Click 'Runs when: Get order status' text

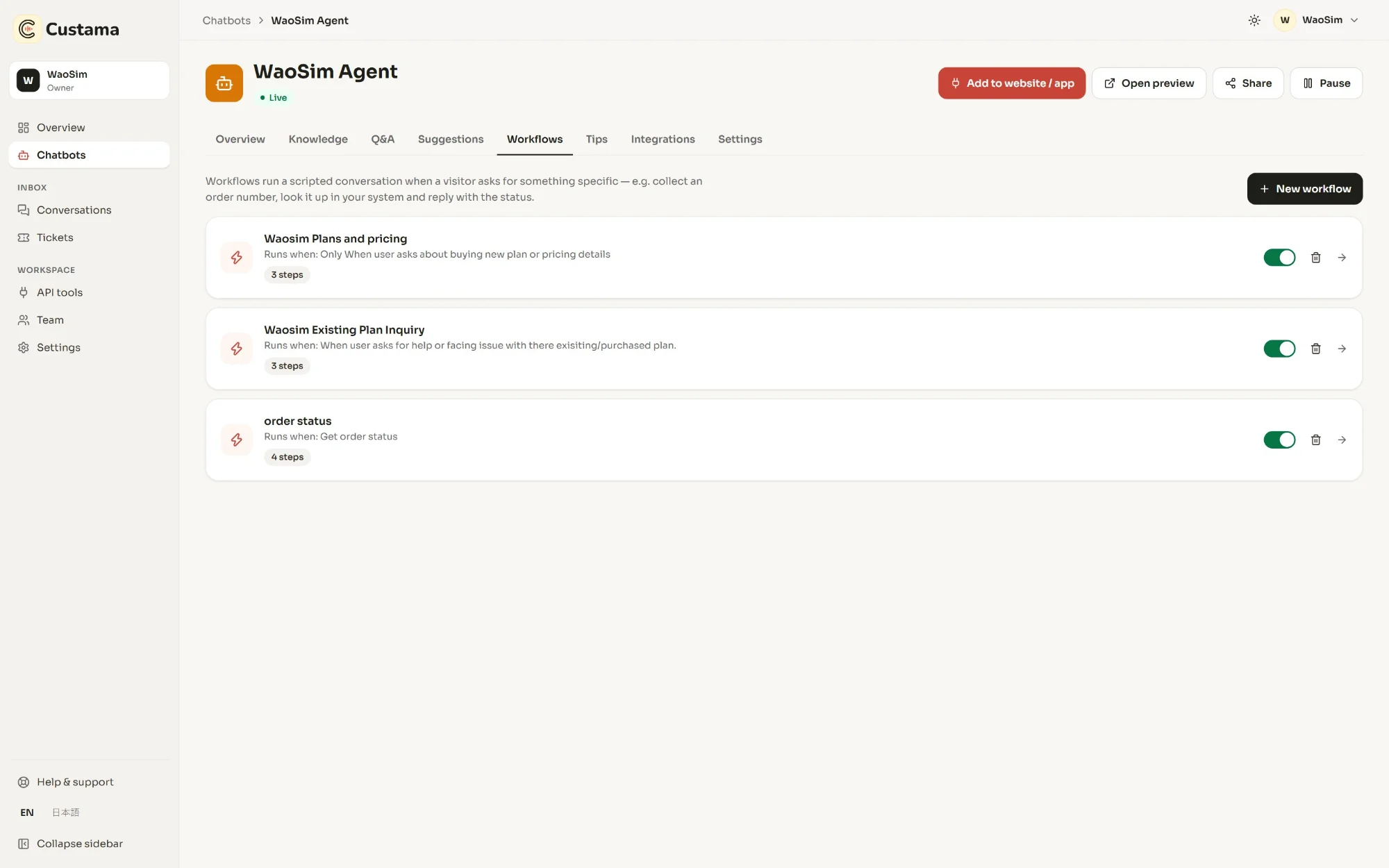point(331,437)
